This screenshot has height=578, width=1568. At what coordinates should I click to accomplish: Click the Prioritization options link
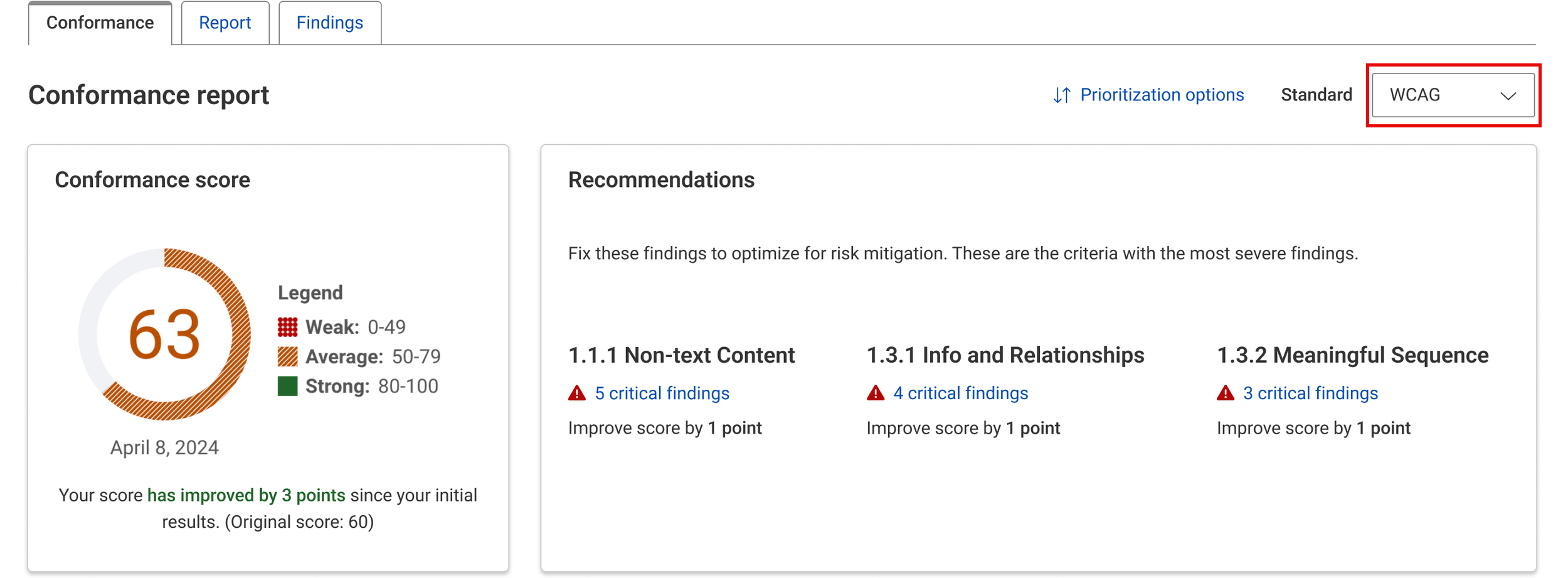click(1162, 95)
